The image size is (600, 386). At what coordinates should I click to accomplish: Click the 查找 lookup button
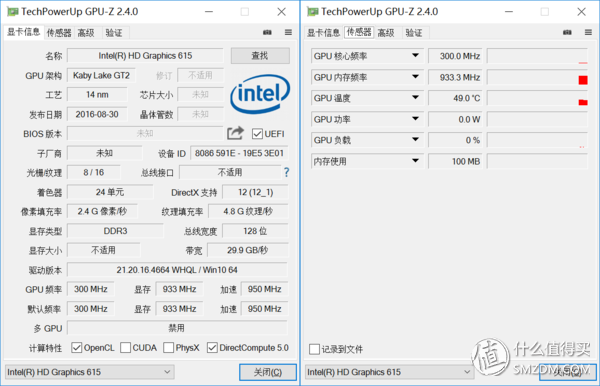pos(260,56)
